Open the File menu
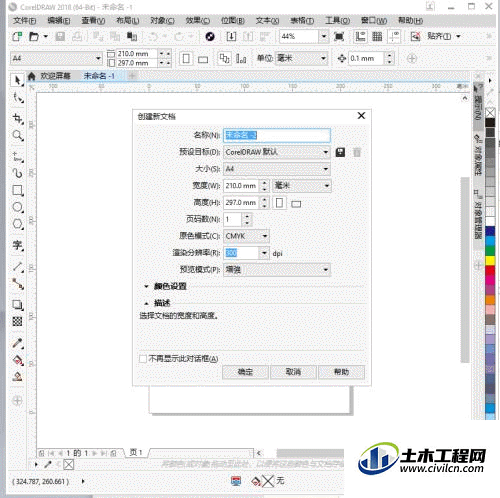 (24, 21)
